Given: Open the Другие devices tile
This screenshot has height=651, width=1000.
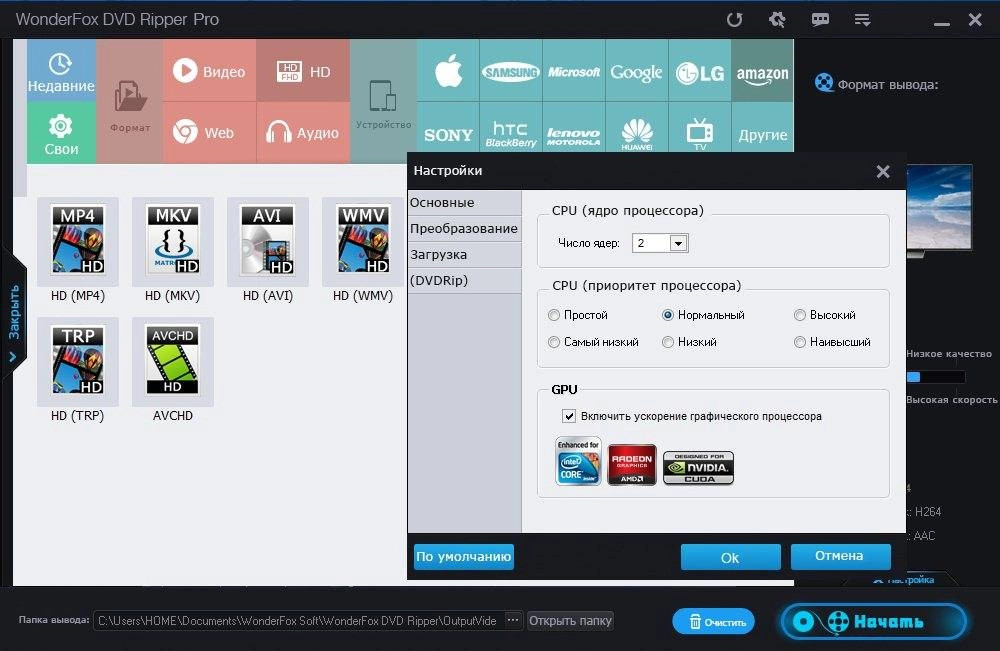Looking at the screenshot, I should [763, 128].
